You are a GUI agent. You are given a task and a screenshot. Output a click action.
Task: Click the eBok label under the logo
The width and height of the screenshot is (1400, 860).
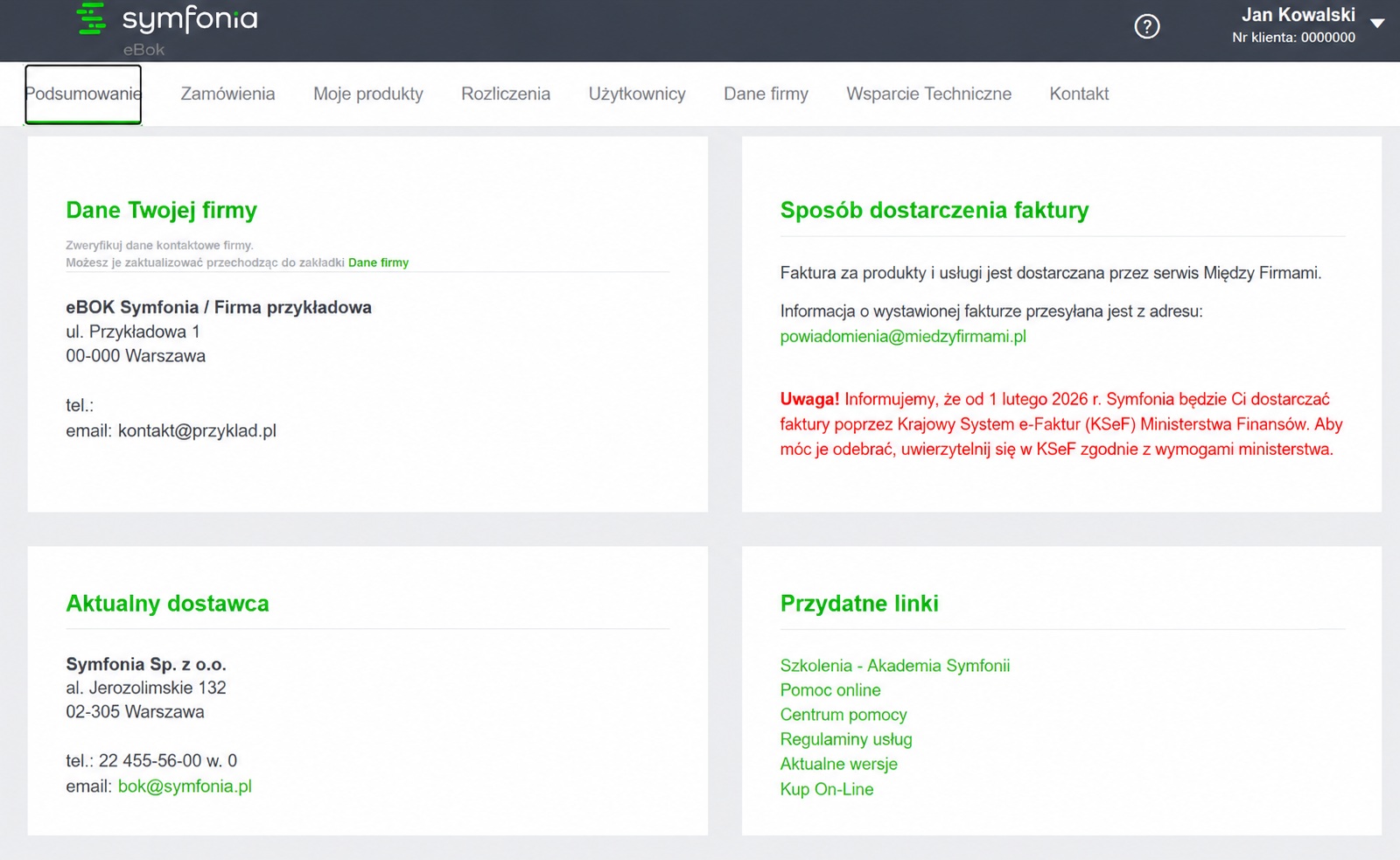click(x=143, y=50)
